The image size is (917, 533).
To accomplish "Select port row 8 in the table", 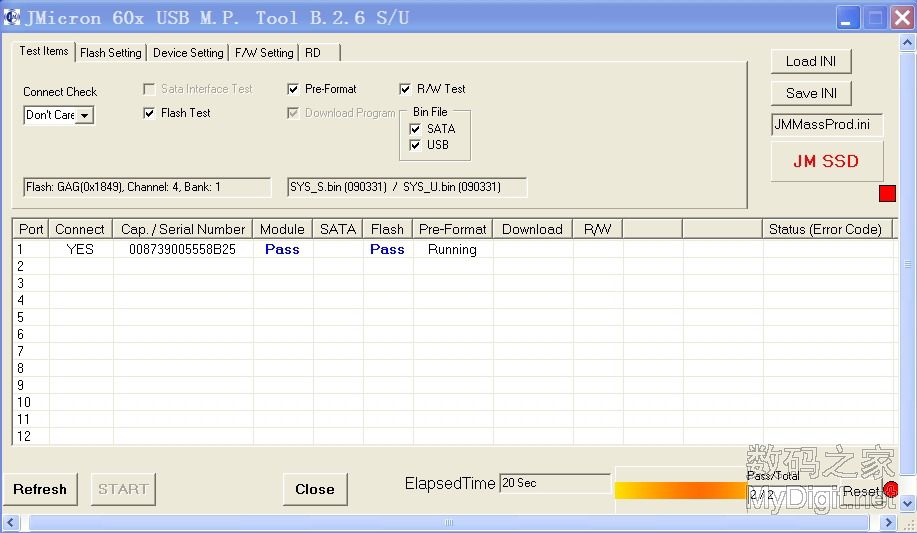I will (454, 369).
